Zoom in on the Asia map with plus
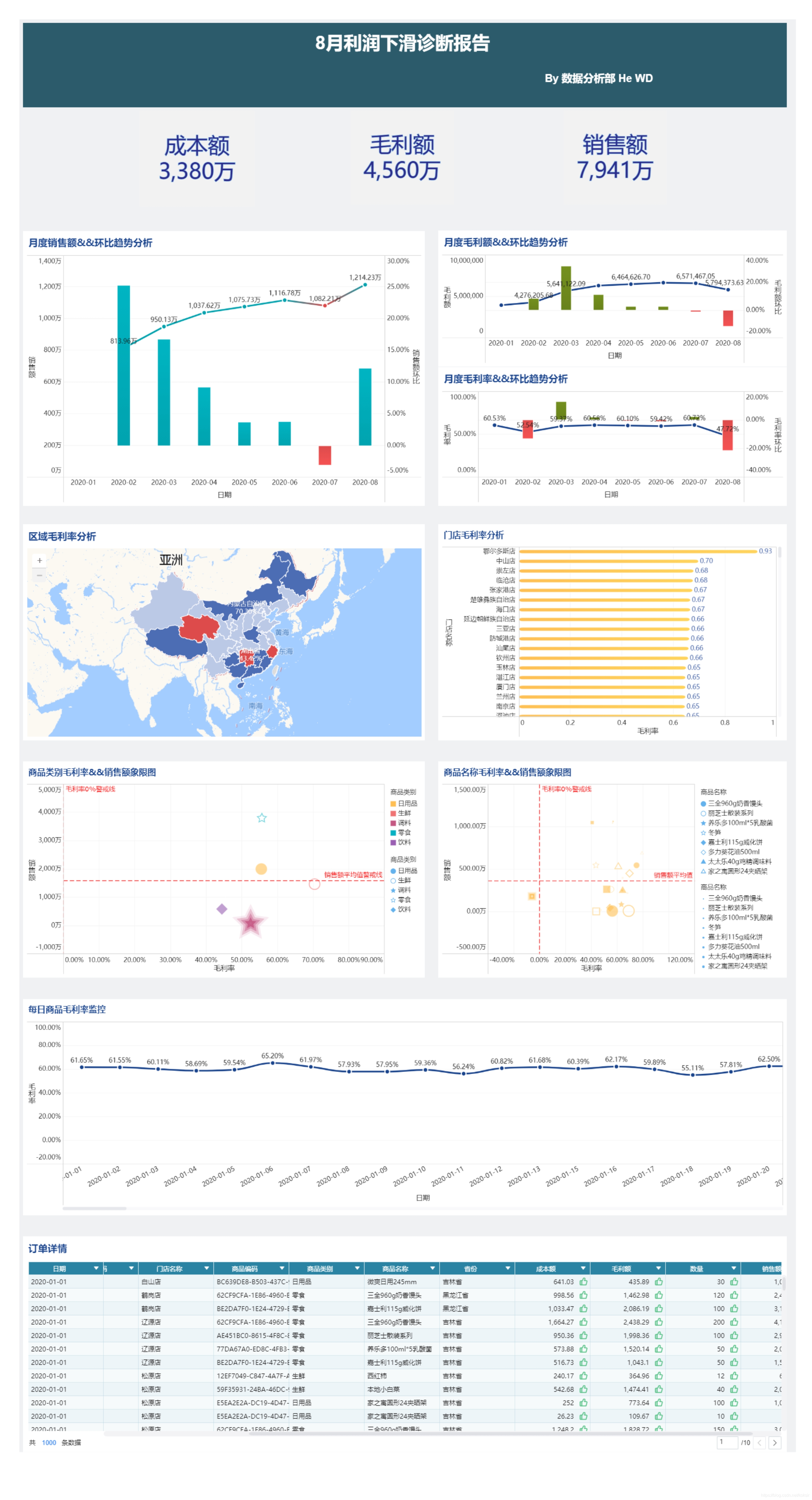The height and width of the screenshot is (1500, 812). click(40, 561)
